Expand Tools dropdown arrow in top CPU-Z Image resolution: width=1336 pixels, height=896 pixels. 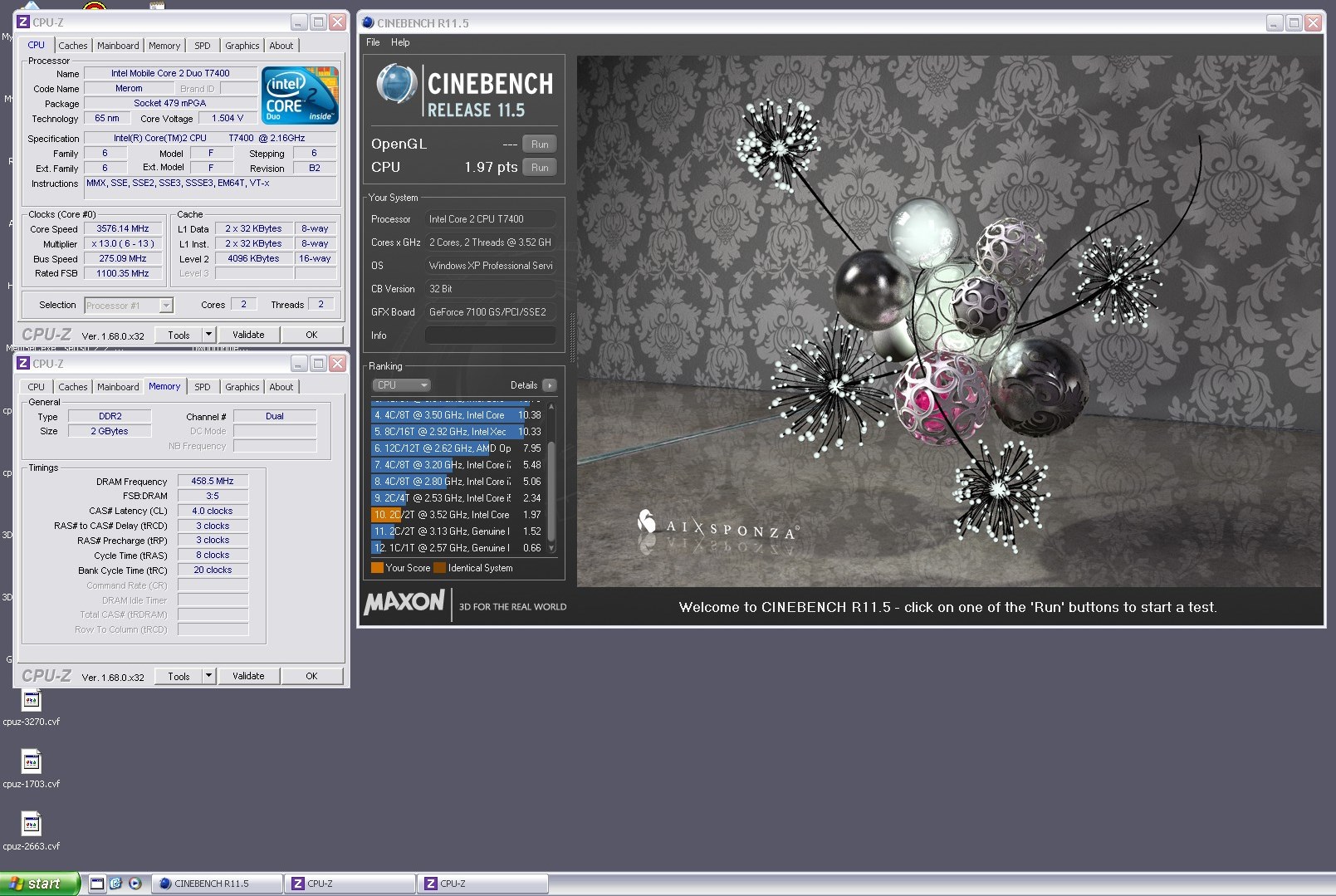click(x=208, y=335)
